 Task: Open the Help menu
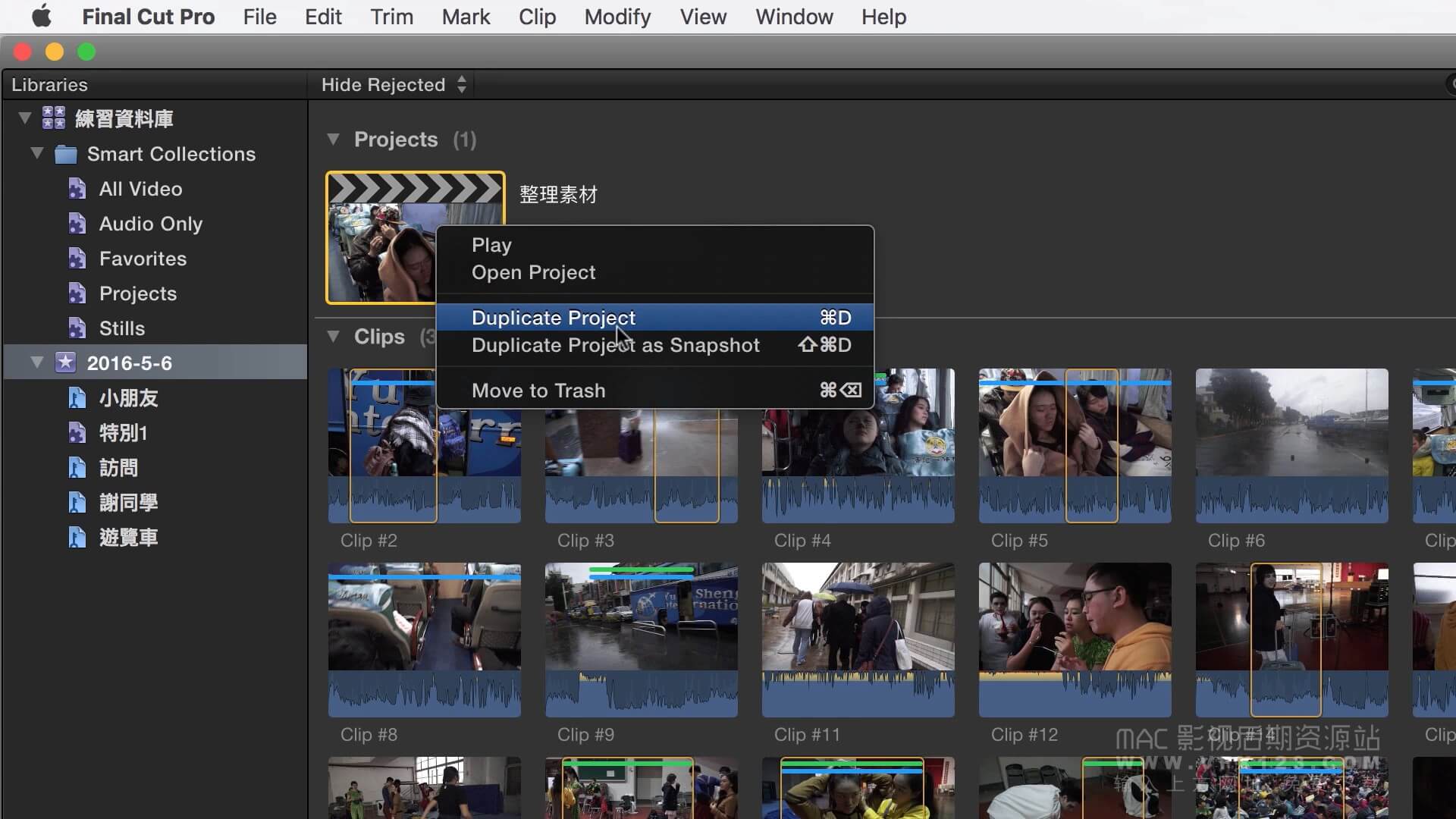[x=883, y=17]
